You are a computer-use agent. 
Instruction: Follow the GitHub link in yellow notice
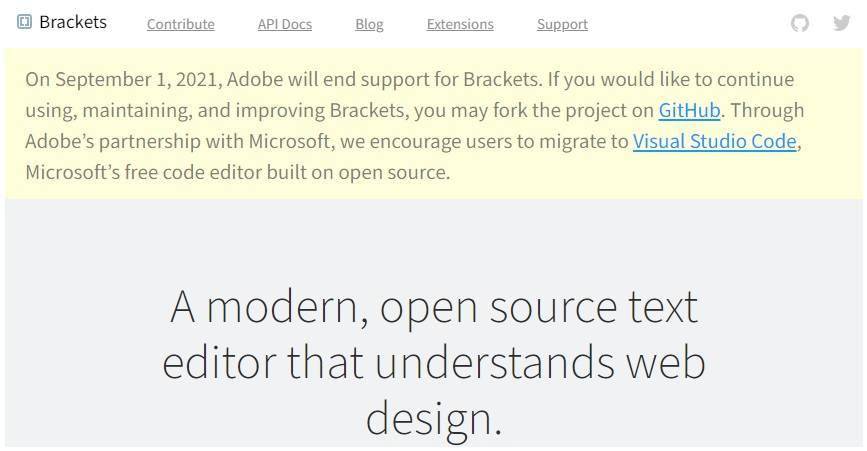click(x=690, y=110)
